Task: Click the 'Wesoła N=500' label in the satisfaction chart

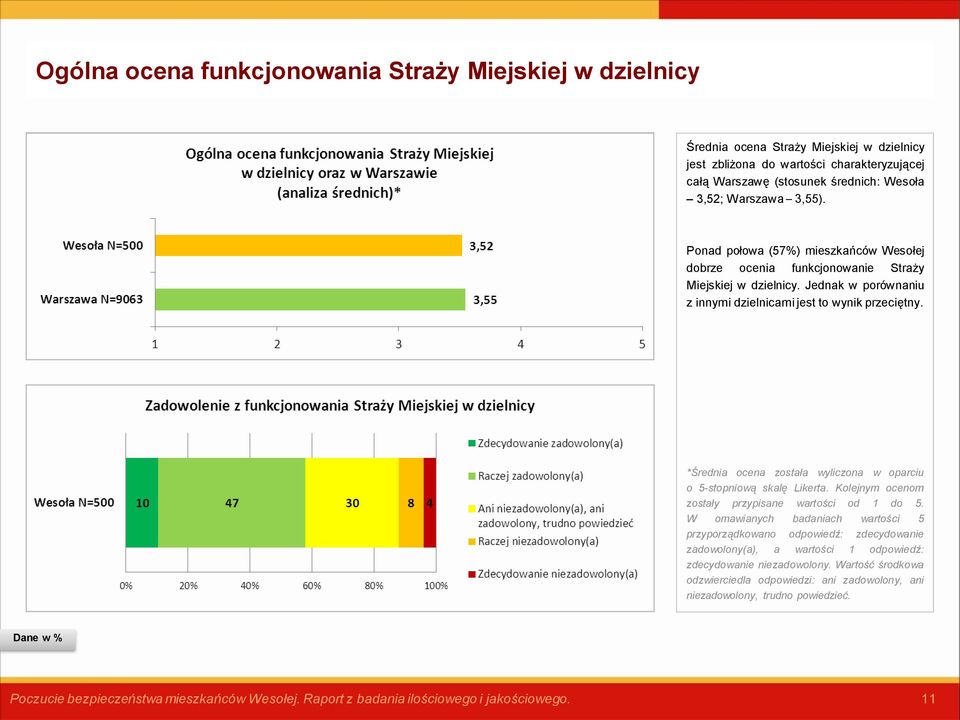Action: (x=74, y=503)
